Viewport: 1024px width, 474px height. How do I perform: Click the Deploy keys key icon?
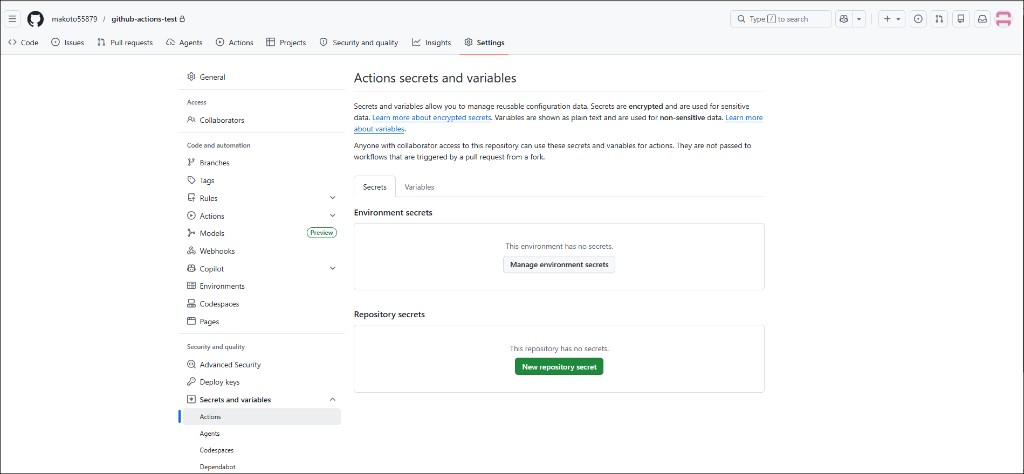point(191,382)
